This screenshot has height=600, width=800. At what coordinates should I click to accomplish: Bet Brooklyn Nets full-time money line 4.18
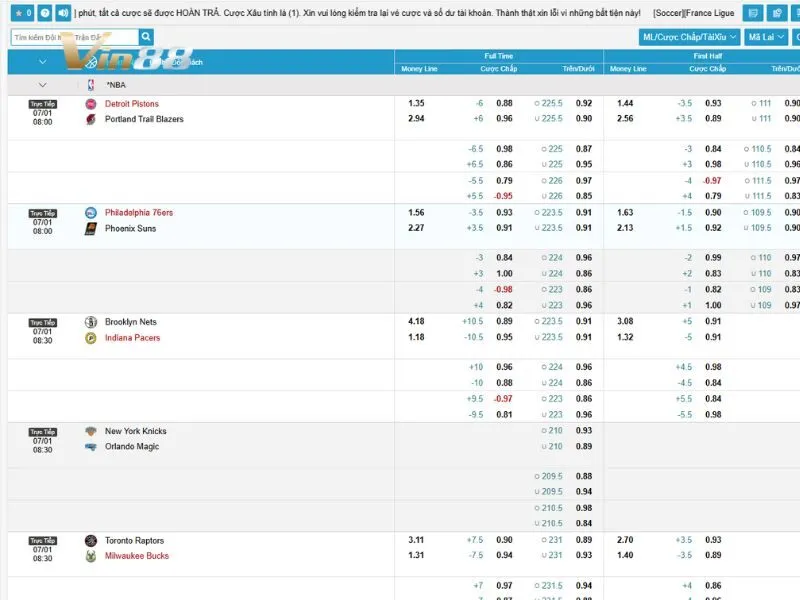click(x=416, y=321)
